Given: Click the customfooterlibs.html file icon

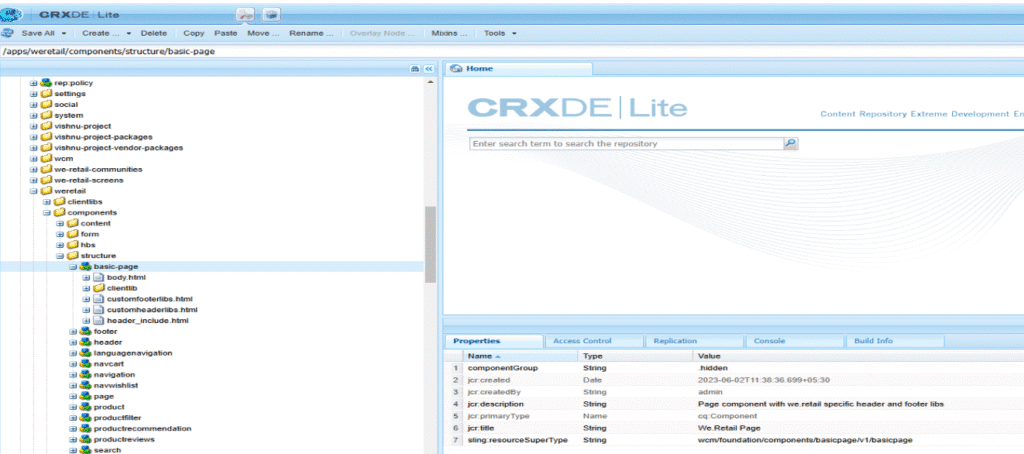Looking at the screenshot, I should click(98, 299).
